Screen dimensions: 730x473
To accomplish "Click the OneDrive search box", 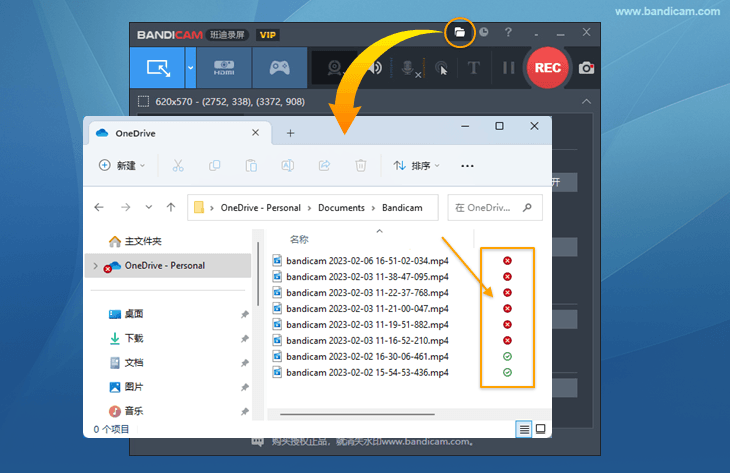I will 495,207.
